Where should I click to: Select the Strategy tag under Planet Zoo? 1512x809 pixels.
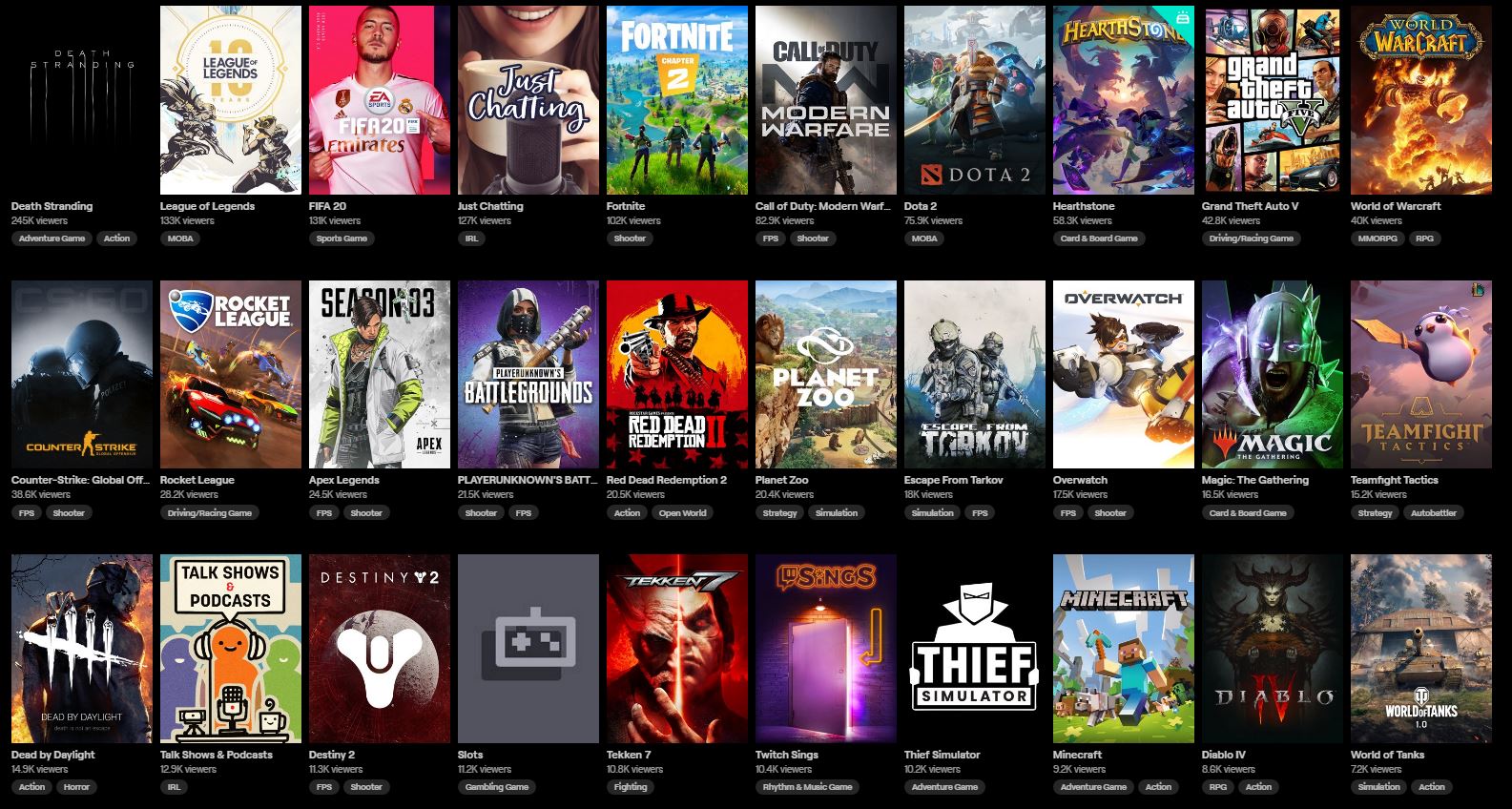(x=779, y=513)
